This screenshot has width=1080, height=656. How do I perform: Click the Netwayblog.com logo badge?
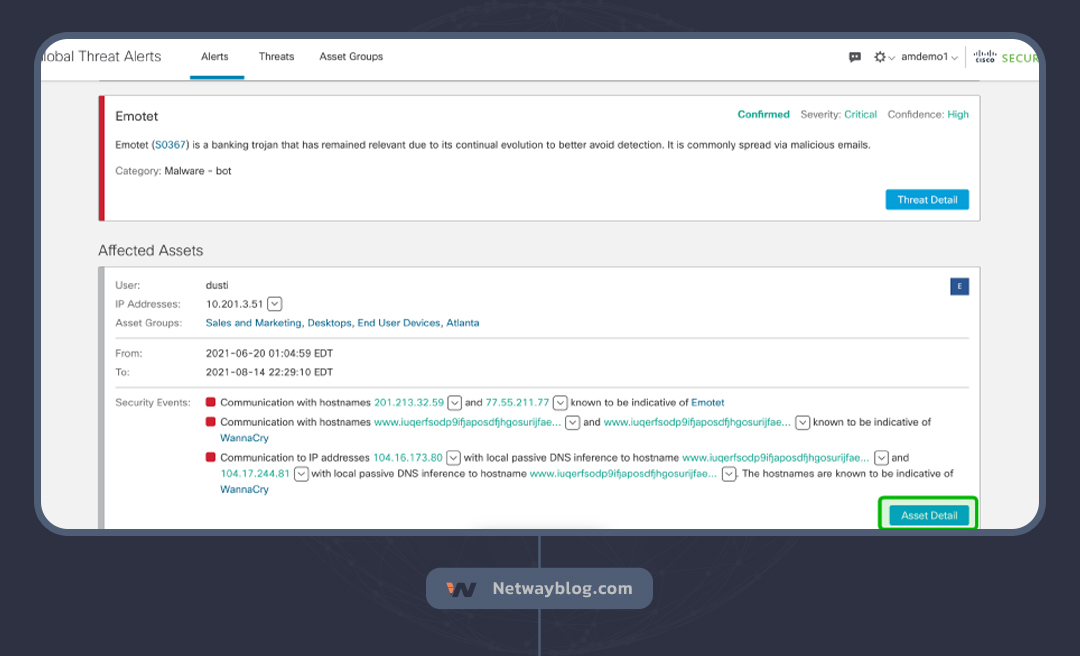(539, 589)
